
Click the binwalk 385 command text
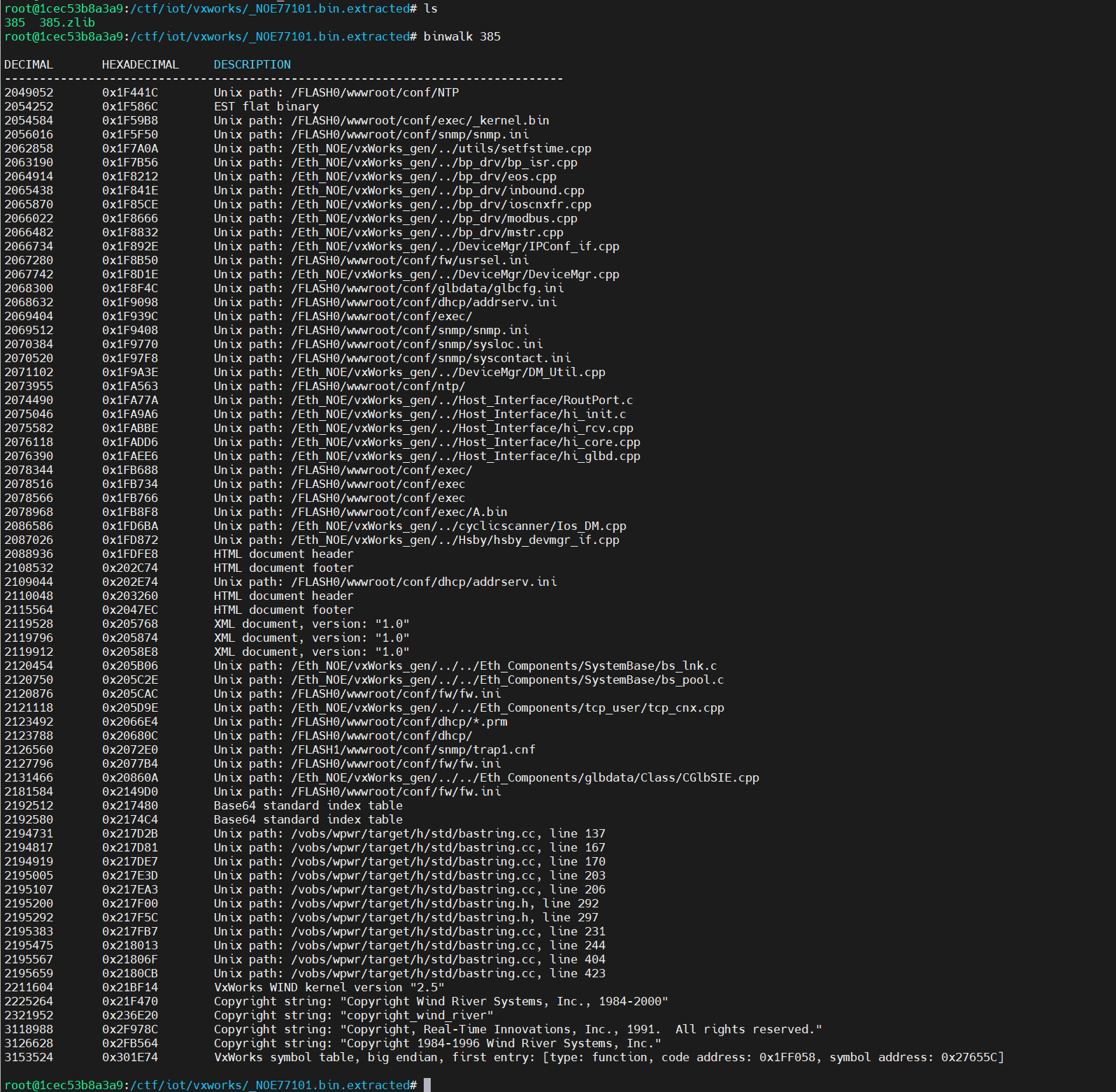[x=462, y=36]
